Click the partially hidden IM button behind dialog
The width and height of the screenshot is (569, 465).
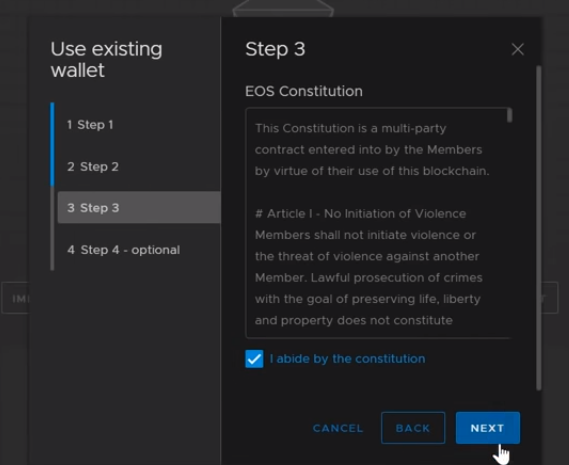16,298
